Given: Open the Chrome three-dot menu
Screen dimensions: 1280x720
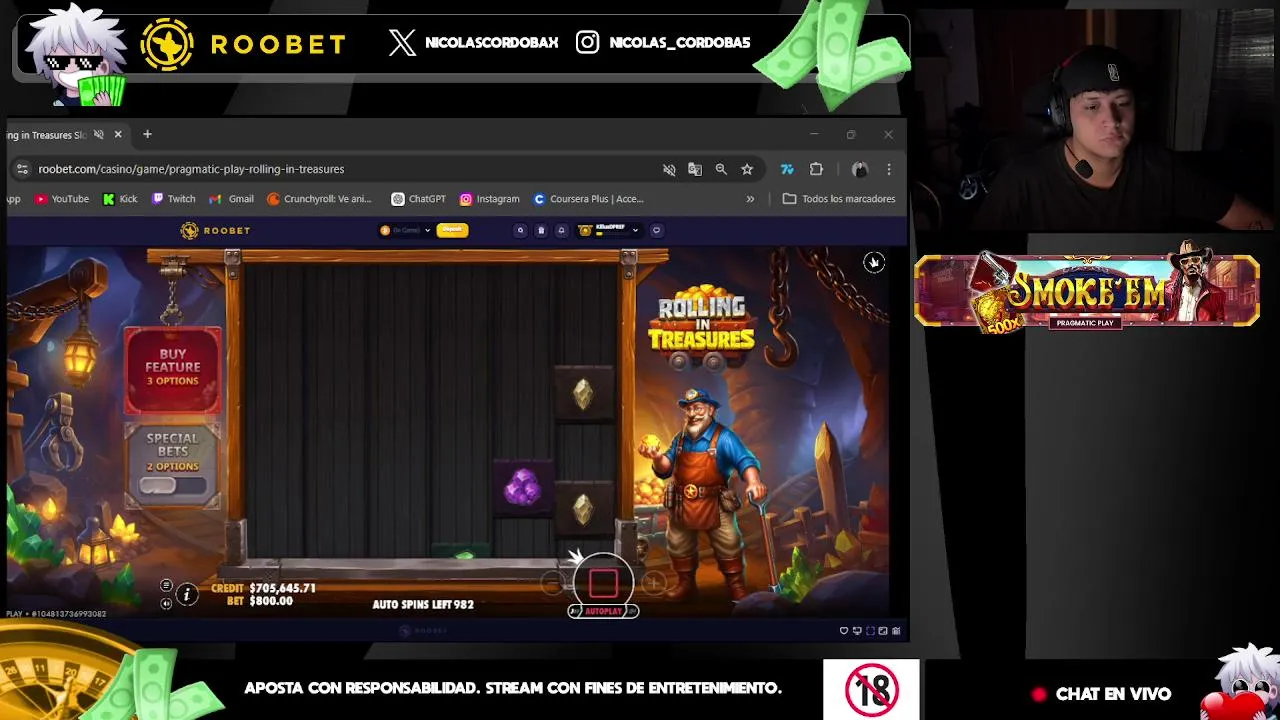Looking at the screenshot, I should [889, 170].
